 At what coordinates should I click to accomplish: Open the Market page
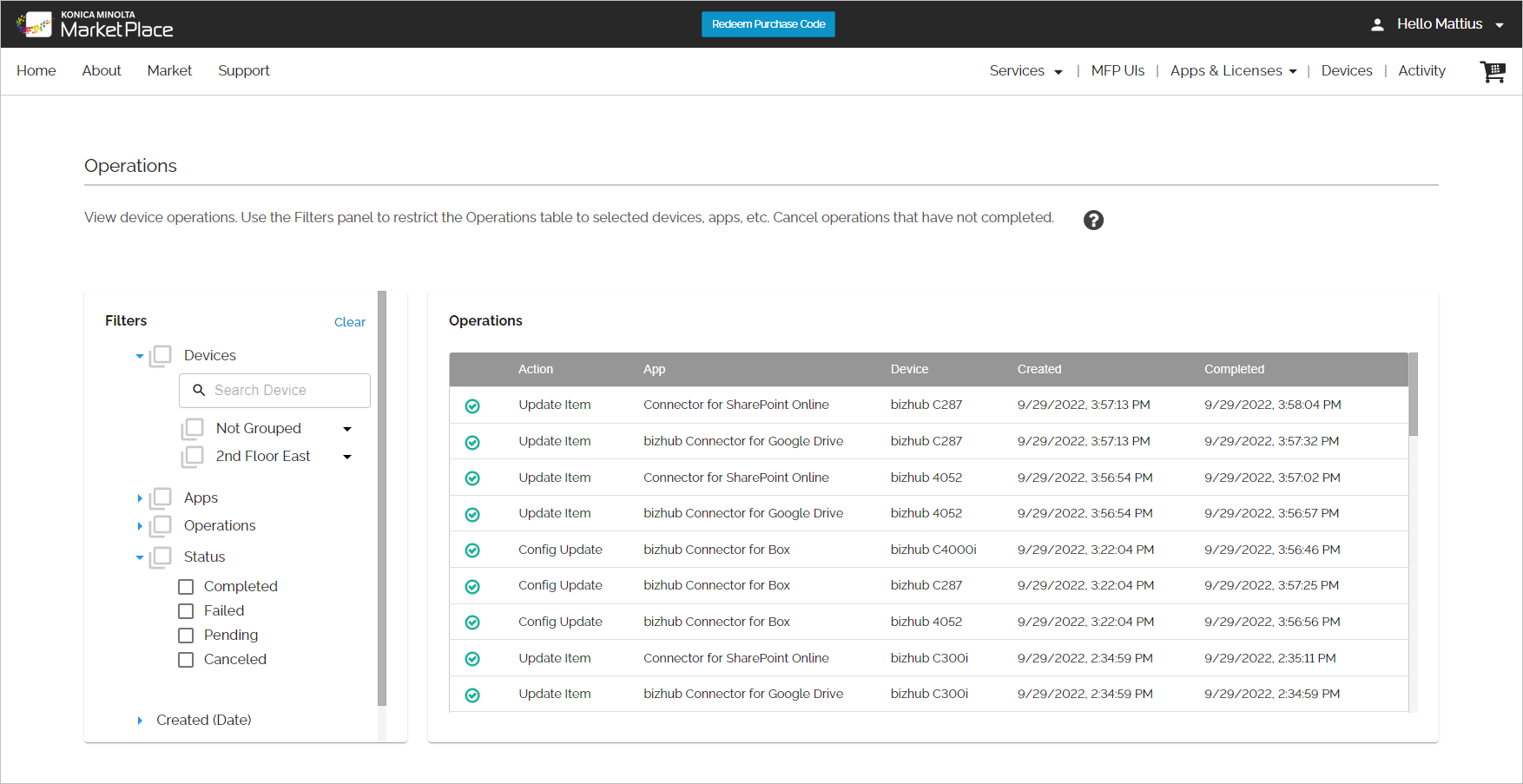169,71
